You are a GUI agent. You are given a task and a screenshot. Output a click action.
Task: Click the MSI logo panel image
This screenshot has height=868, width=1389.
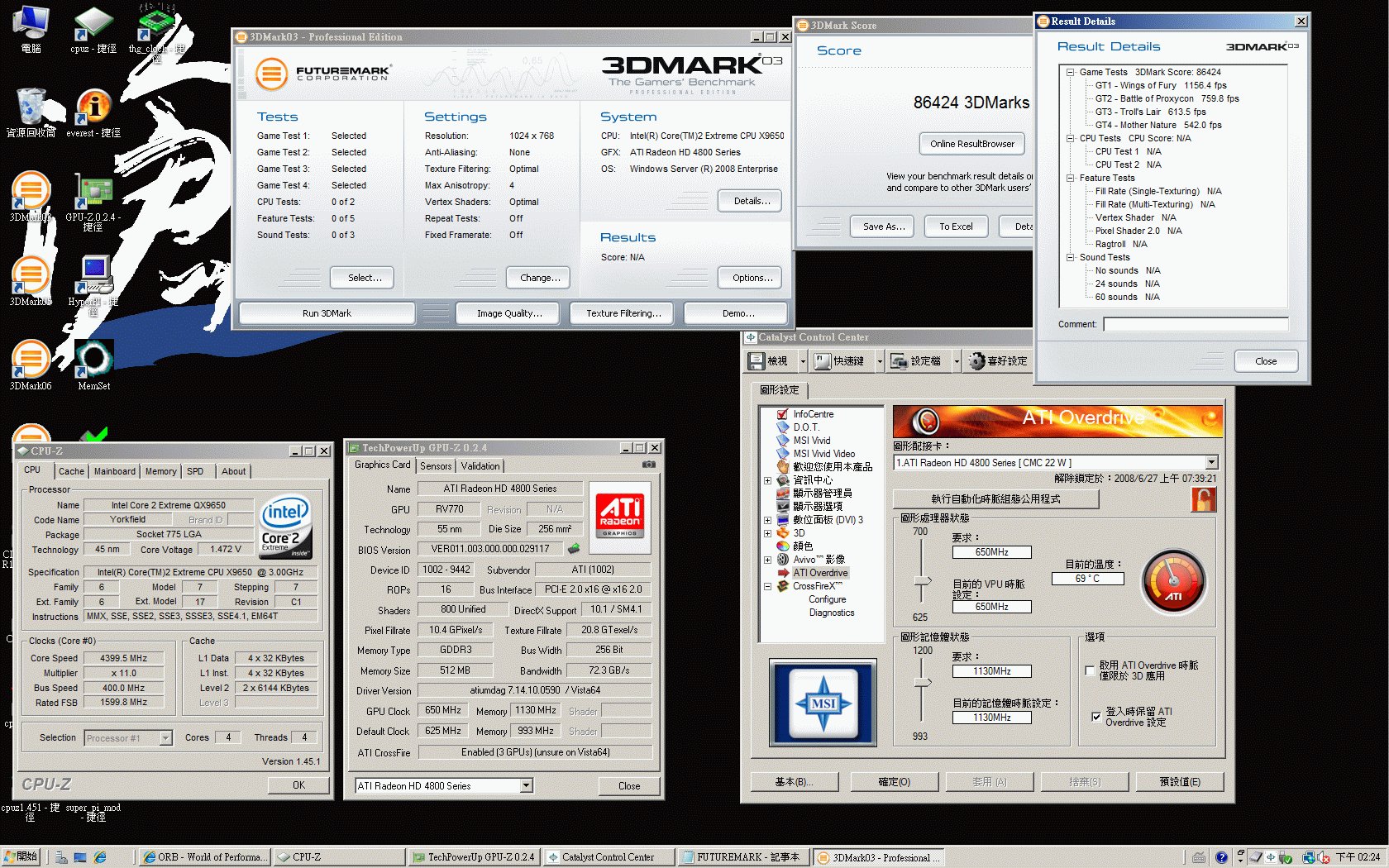tap(823, 703)
